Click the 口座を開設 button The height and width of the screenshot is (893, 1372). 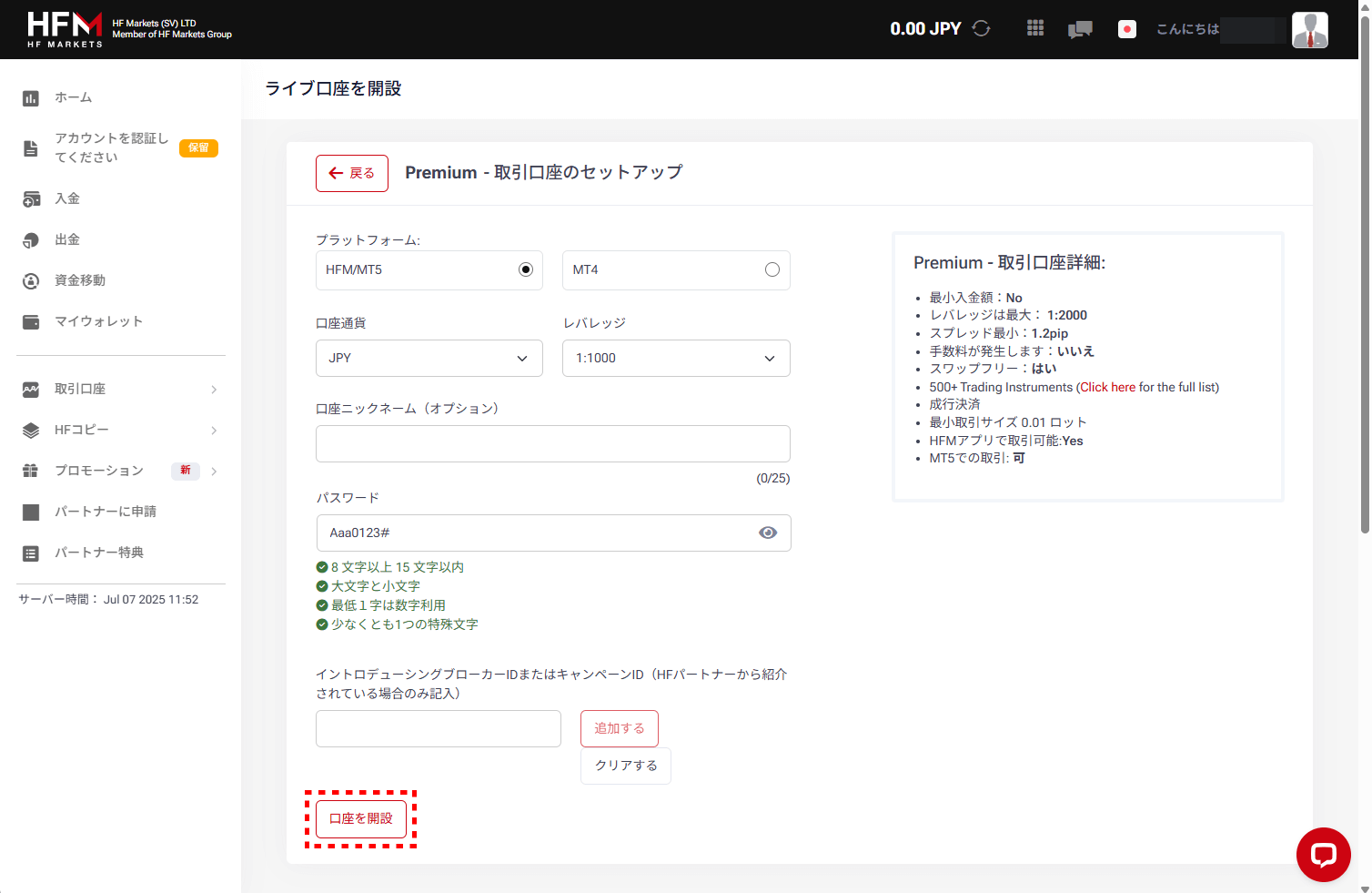coord(361,818)
